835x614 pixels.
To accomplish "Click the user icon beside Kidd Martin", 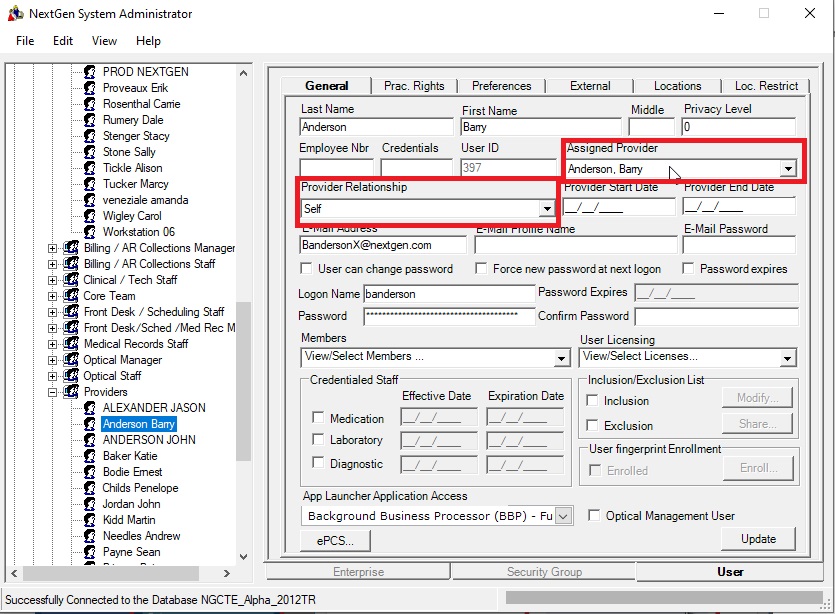I will [90, 520].
